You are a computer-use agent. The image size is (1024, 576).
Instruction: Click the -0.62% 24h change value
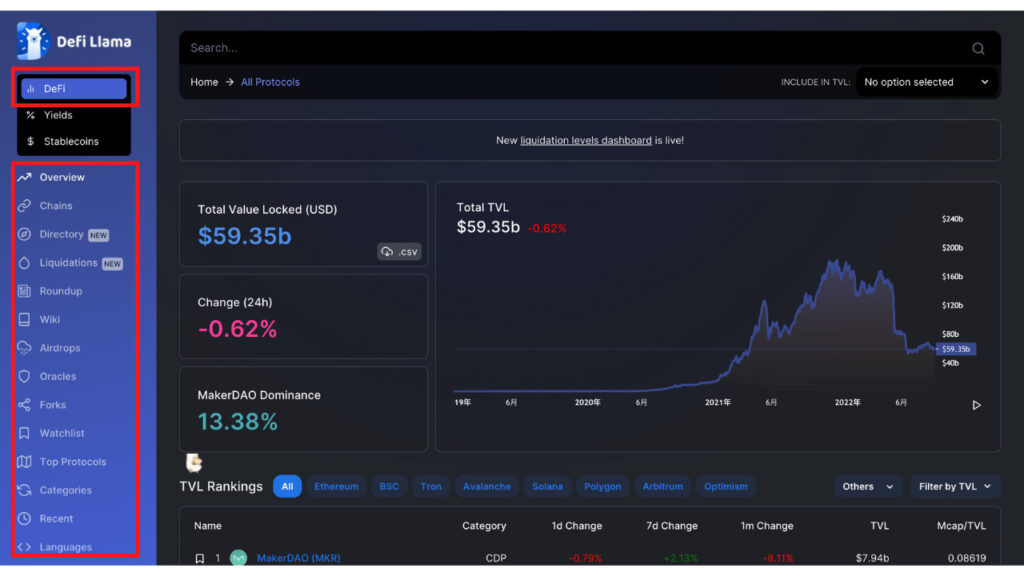(238, 329)
